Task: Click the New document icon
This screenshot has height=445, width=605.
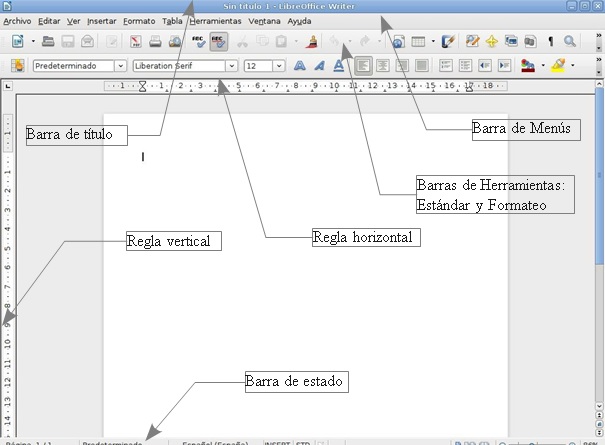Action: [17, 42]
